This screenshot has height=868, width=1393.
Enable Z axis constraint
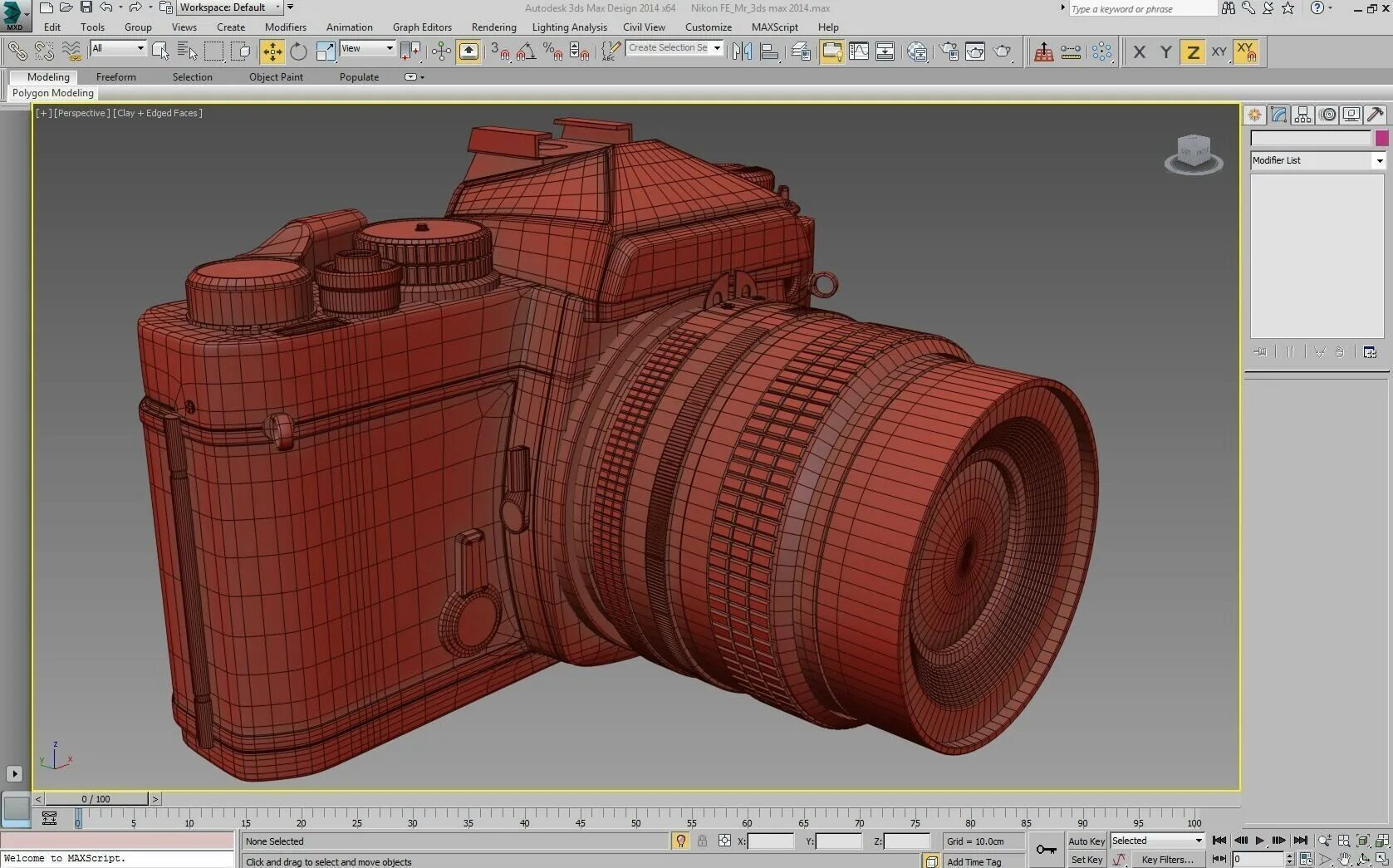pos(1193,51)
